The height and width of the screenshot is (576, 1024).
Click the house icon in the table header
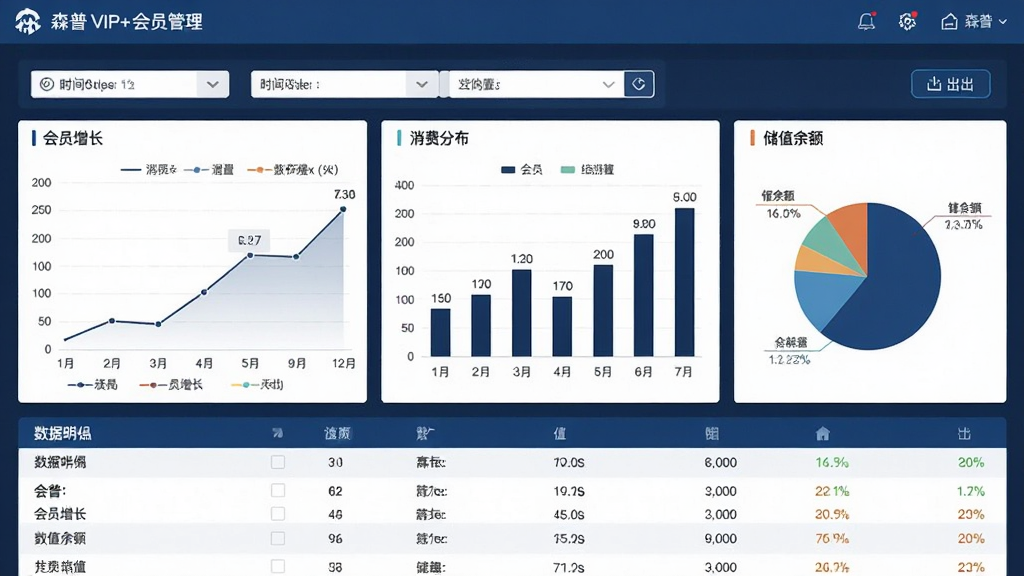(x=823, y=434)
